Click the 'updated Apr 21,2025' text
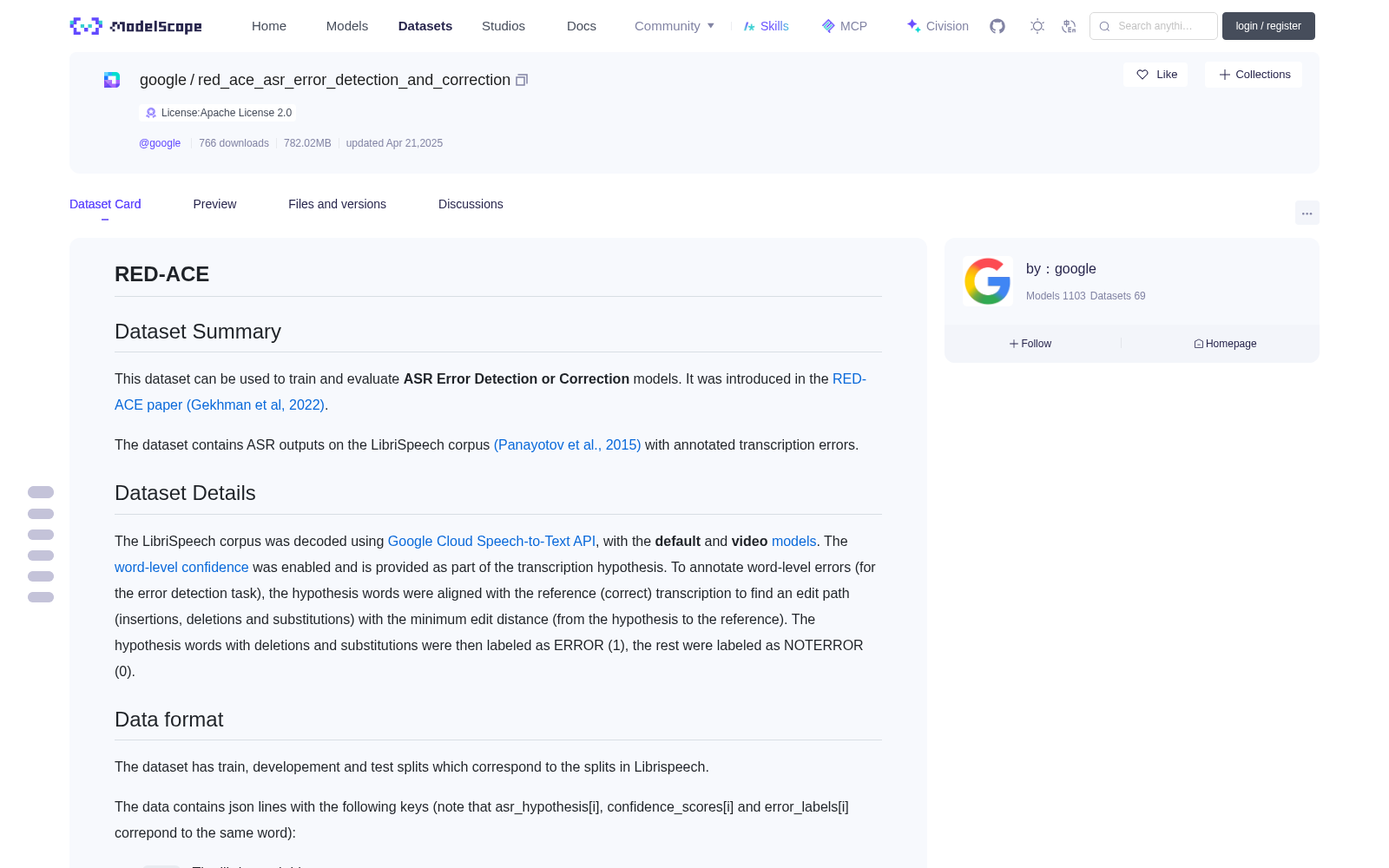The width and height of the screenshot is (1389, 868). tap(394, 143)
